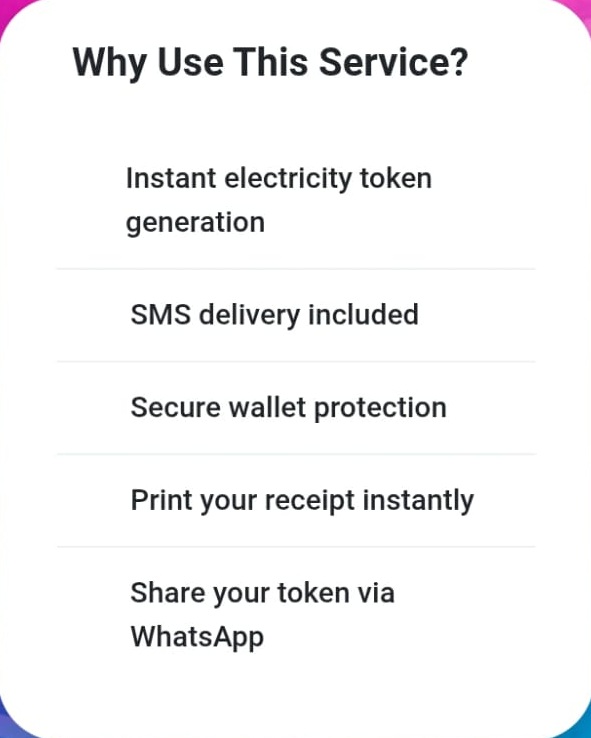Select 'Instant electricity token generation' list item
Viewport: 591px width, 738px height.
pyautogui.click(x=296, y=200)
